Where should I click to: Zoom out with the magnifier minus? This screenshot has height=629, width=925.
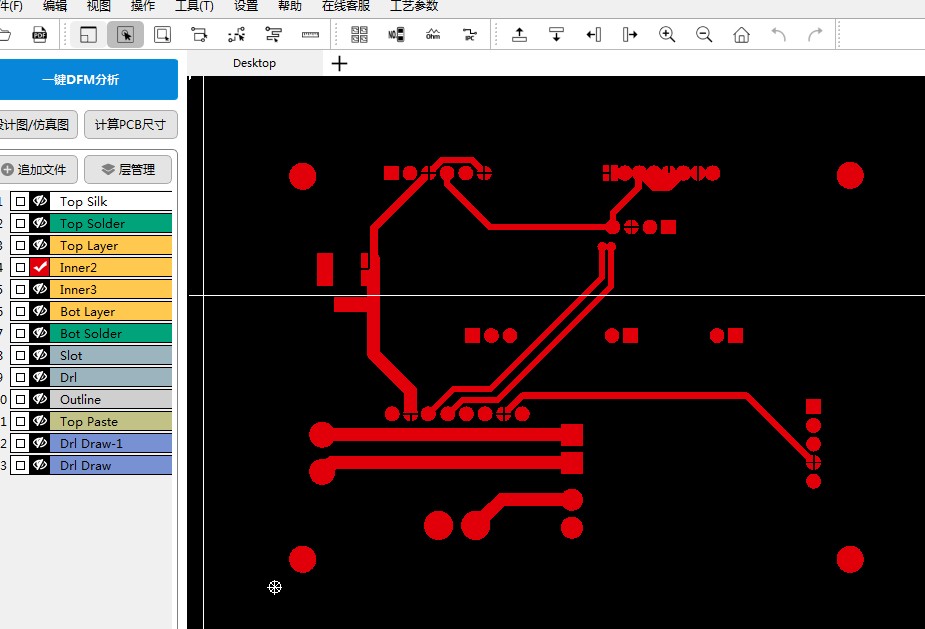pyautogui.click(x=704, y=35)
